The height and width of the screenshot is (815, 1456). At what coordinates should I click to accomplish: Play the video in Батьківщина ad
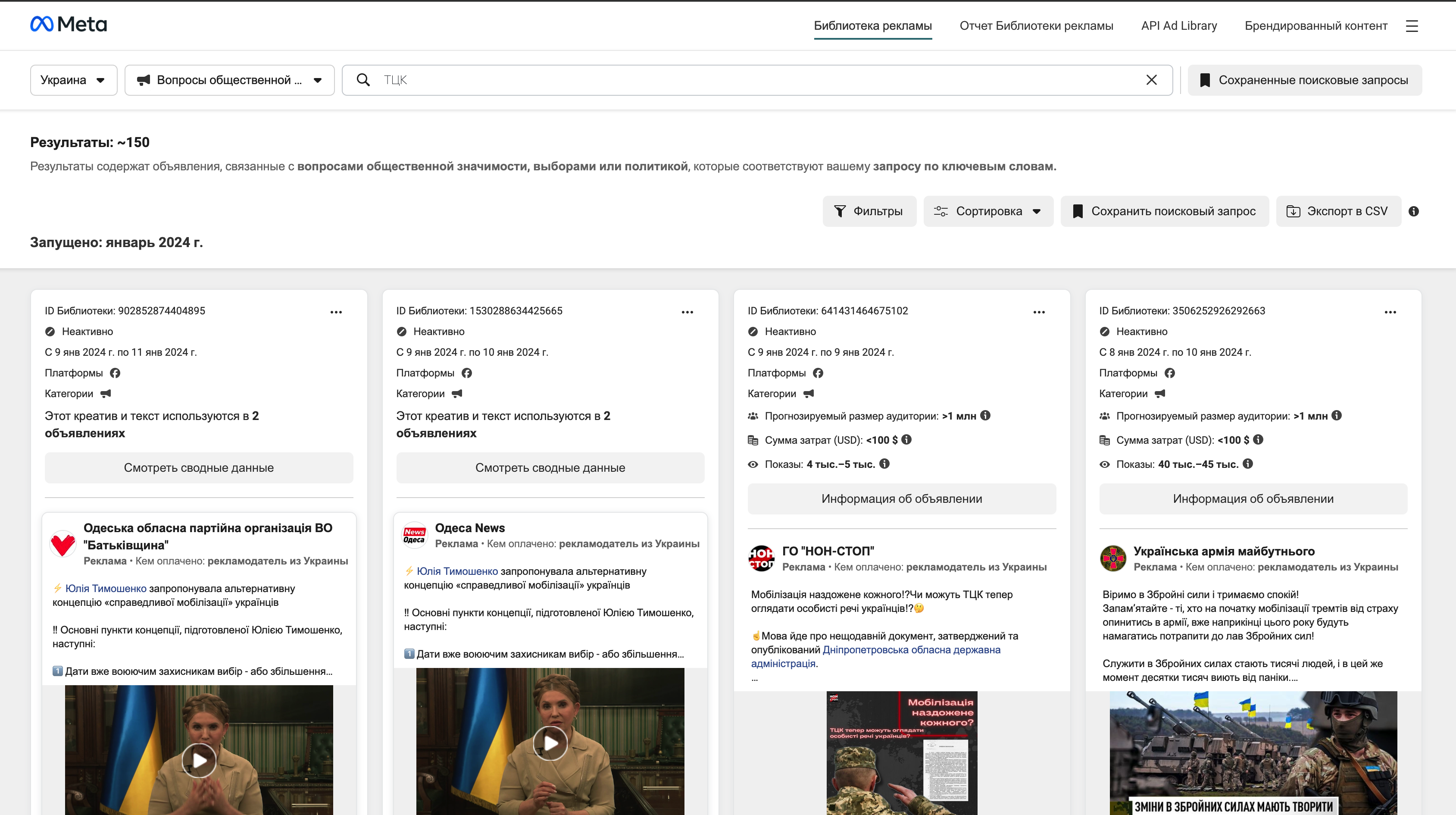199,760
